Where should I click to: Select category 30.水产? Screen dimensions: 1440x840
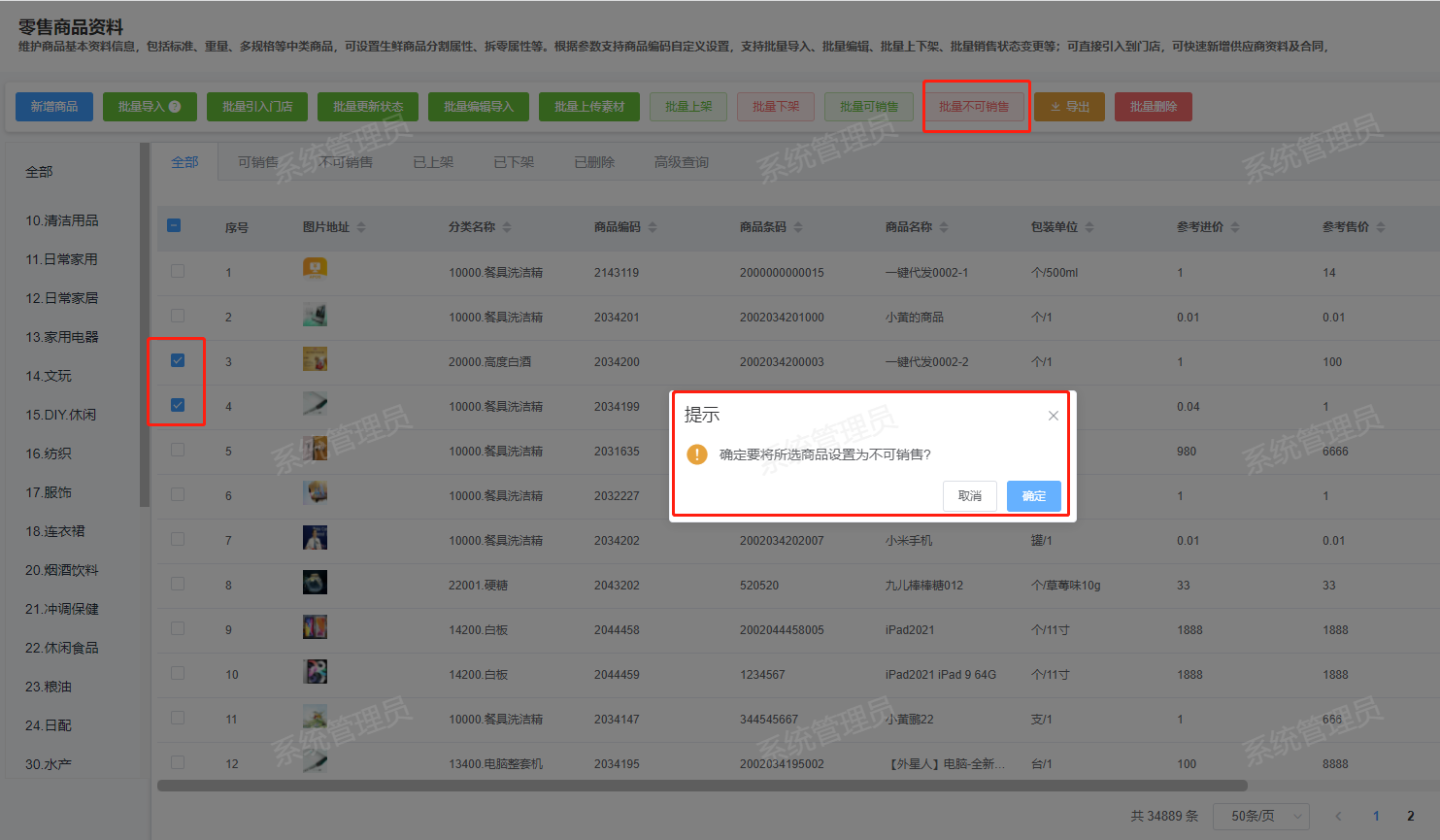tap(49, 764)
